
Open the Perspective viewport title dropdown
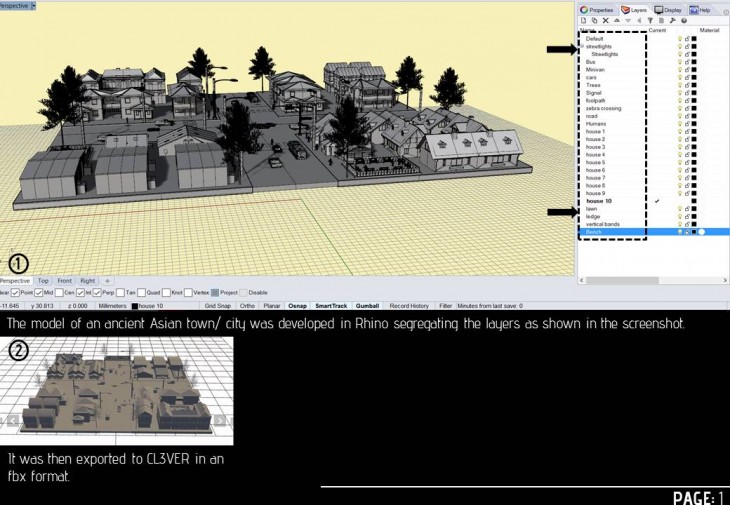click(x=33, y=5)
